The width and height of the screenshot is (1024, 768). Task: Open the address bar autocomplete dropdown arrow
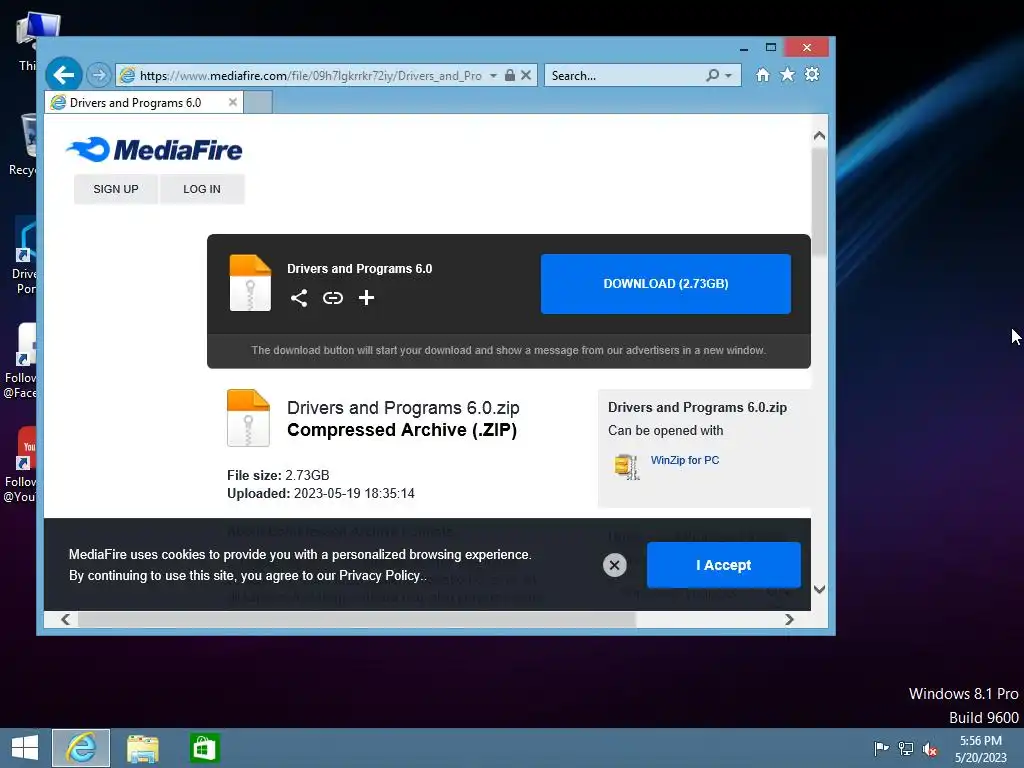[493, 76]
